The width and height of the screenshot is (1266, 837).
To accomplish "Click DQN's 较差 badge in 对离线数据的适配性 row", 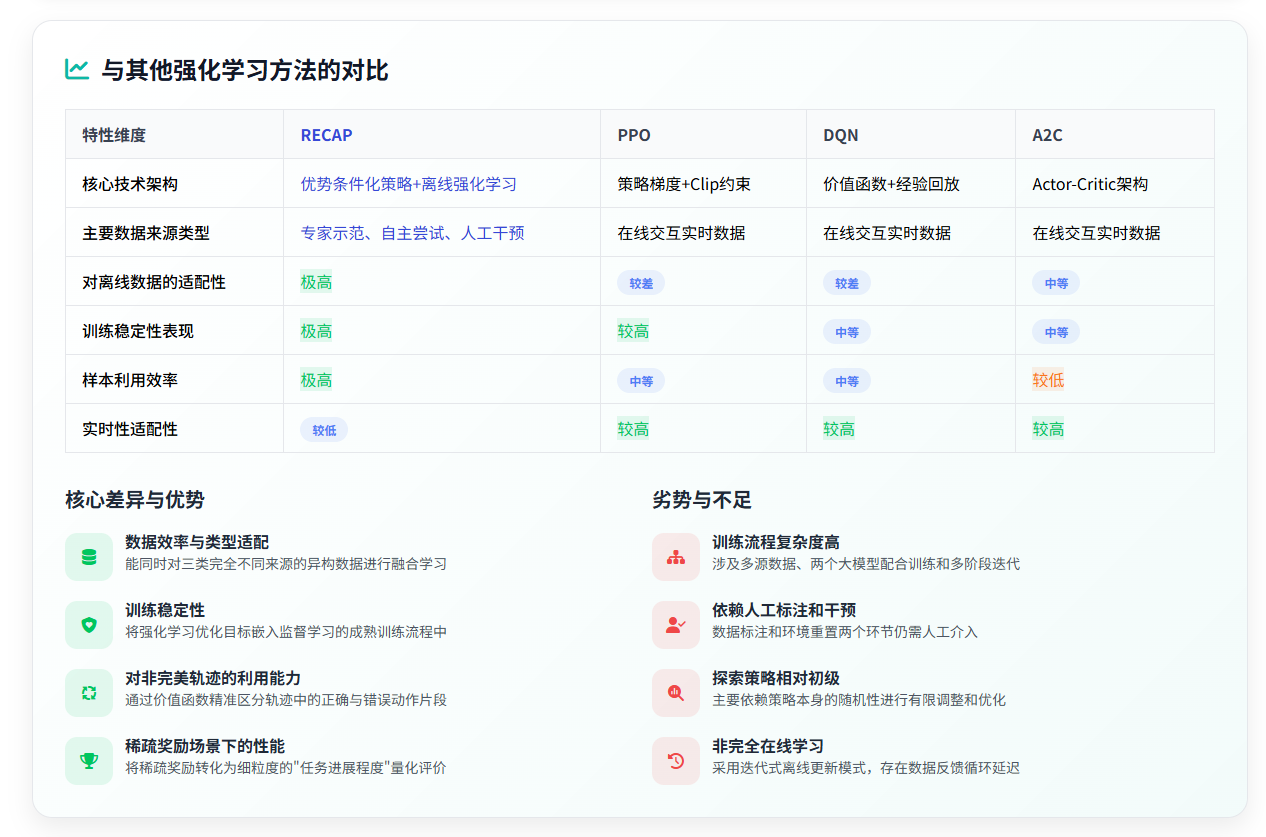I will click(847, 283).
